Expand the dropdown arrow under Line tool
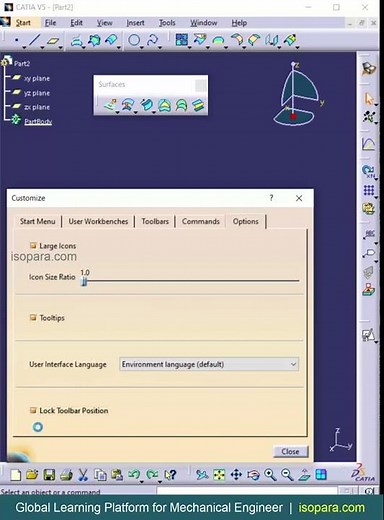Image resolution: width=384 pixels, height=520 pixels. click(42, 48)
